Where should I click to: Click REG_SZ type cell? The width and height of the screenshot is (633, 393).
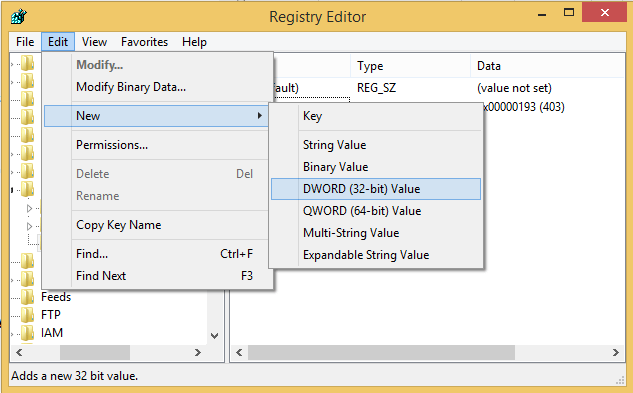376,88
